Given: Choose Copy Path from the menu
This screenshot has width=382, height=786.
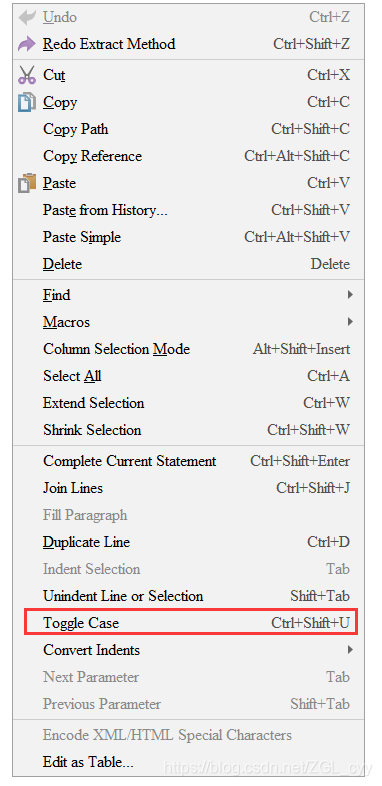Looking at the screenshot, I should point(188,129).
